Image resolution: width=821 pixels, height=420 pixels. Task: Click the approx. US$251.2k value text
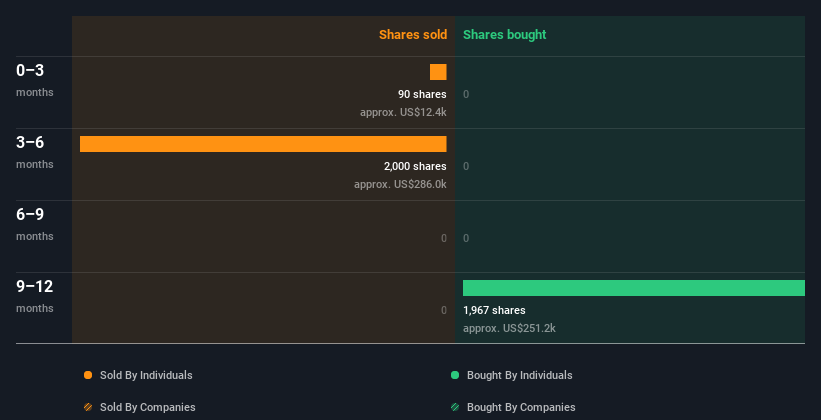coord(509,328)
